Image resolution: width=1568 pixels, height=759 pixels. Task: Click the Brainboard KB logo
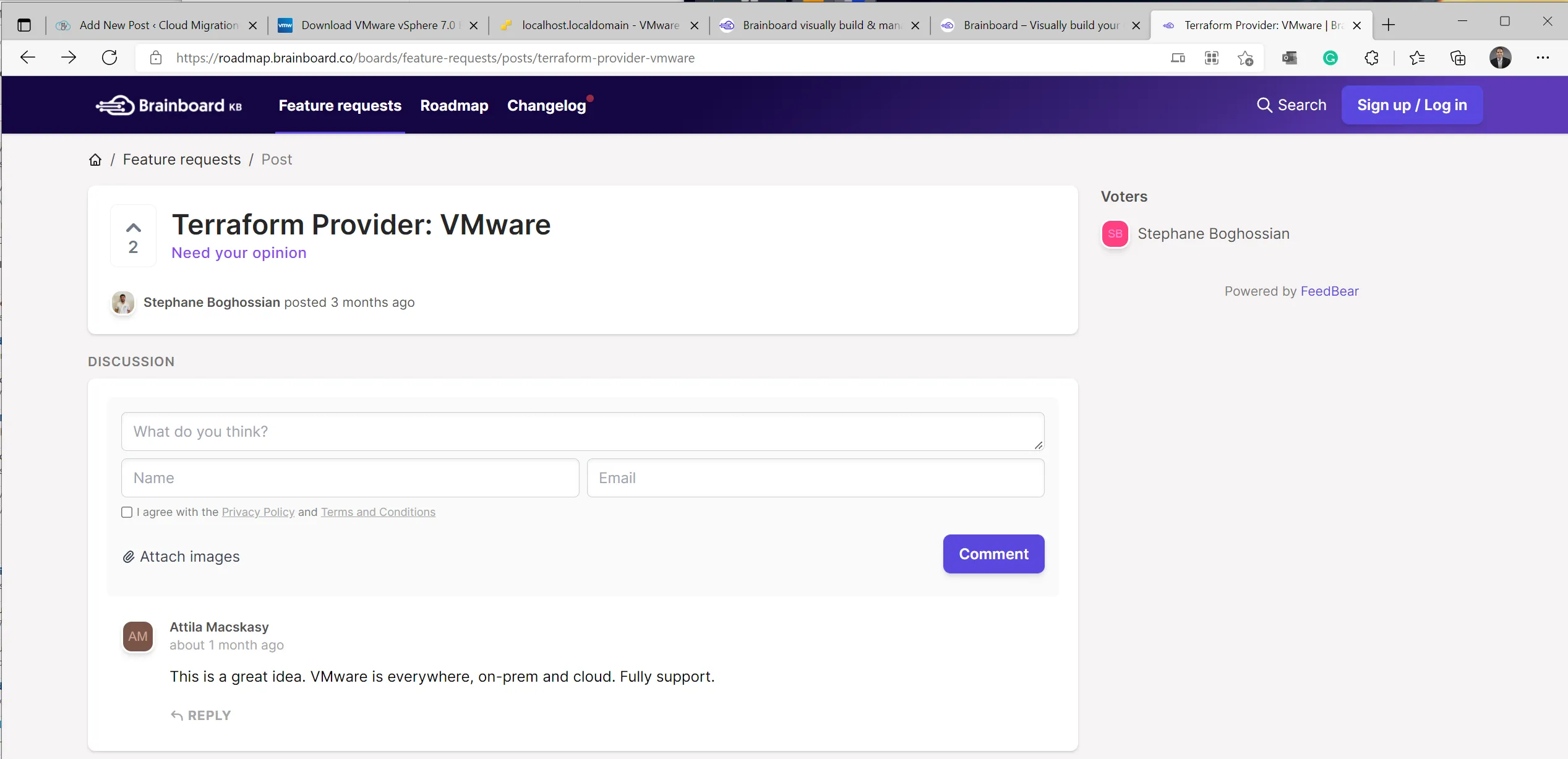tap(169, 106)
